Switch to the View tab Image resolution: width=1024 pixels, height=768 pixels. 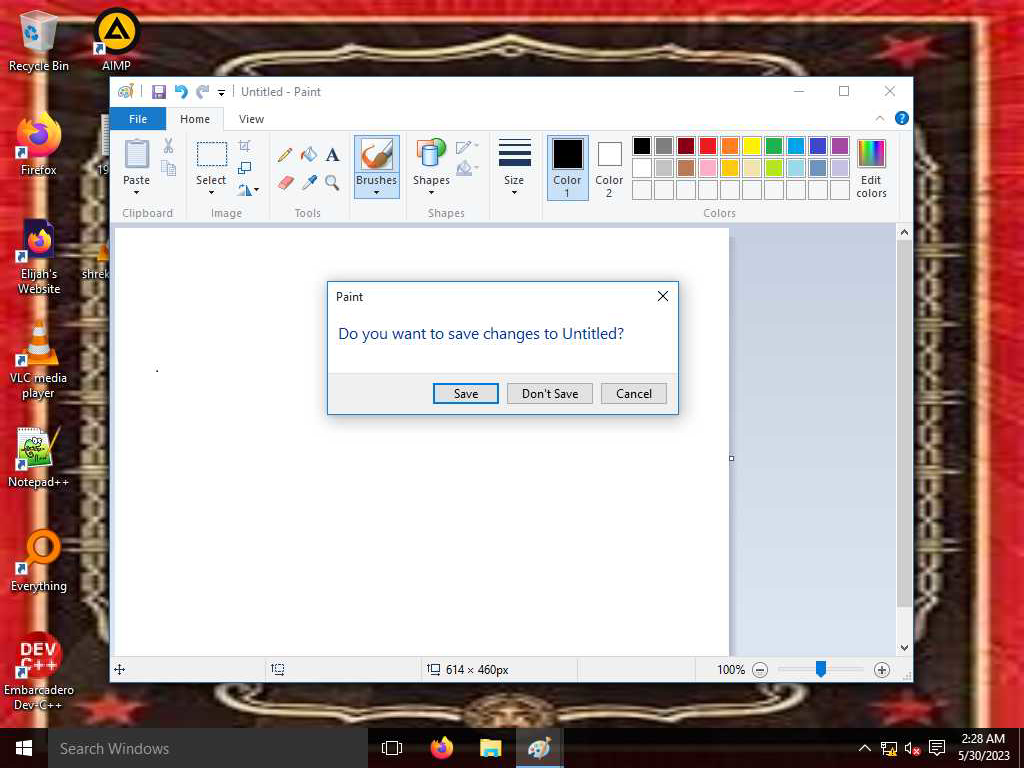(251, 119)
